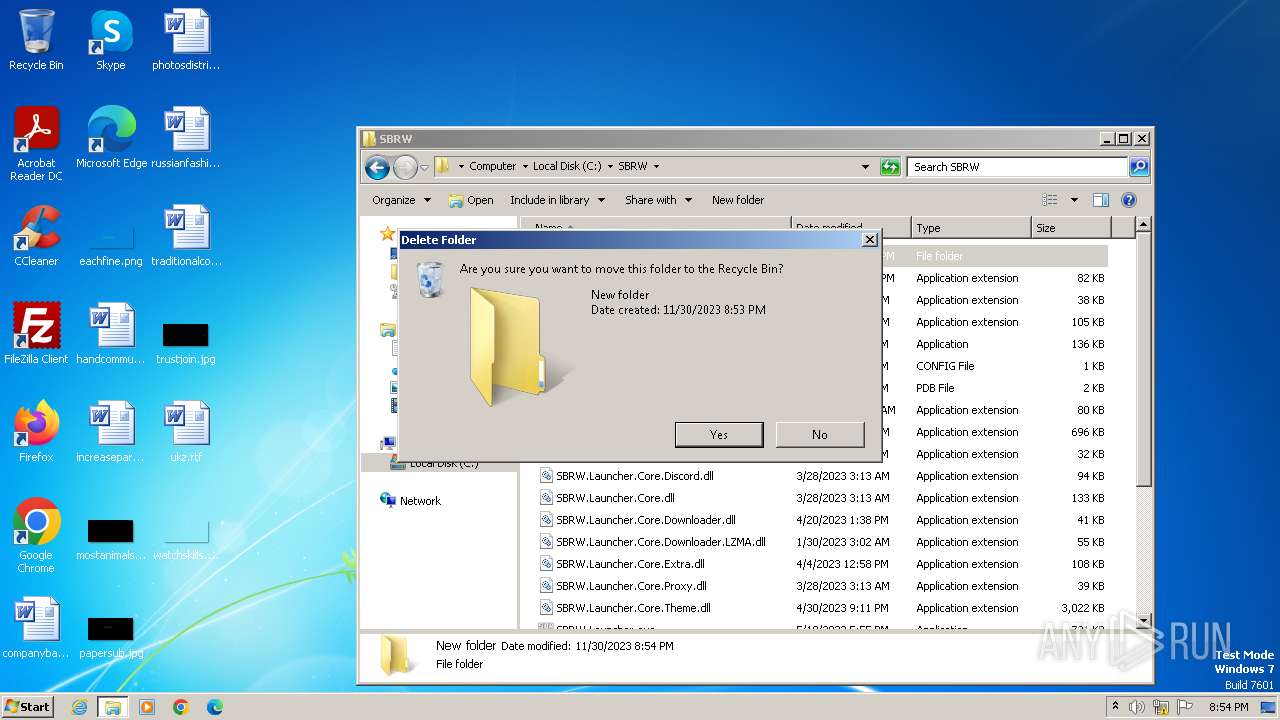Launch Microsoft Edge desktop shortcut
The image size is (1280, 720).
(x=111, y=139)
